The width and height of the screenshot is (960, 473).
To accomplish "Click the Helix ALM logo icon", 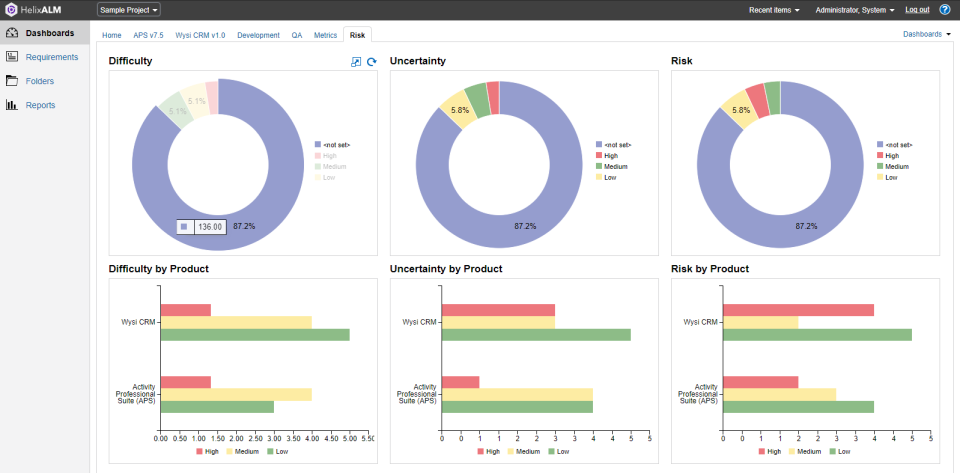I will (x=10, y=9).
